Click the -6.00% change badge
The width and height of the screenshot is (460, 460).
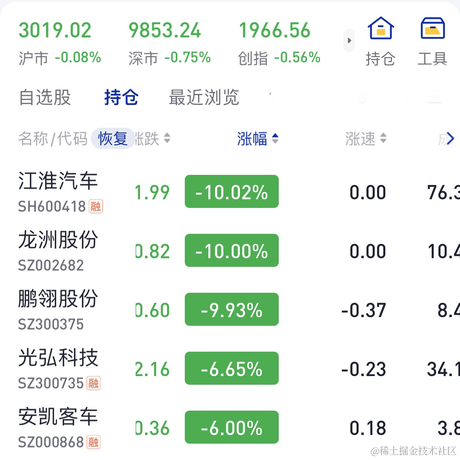[232, 428]
